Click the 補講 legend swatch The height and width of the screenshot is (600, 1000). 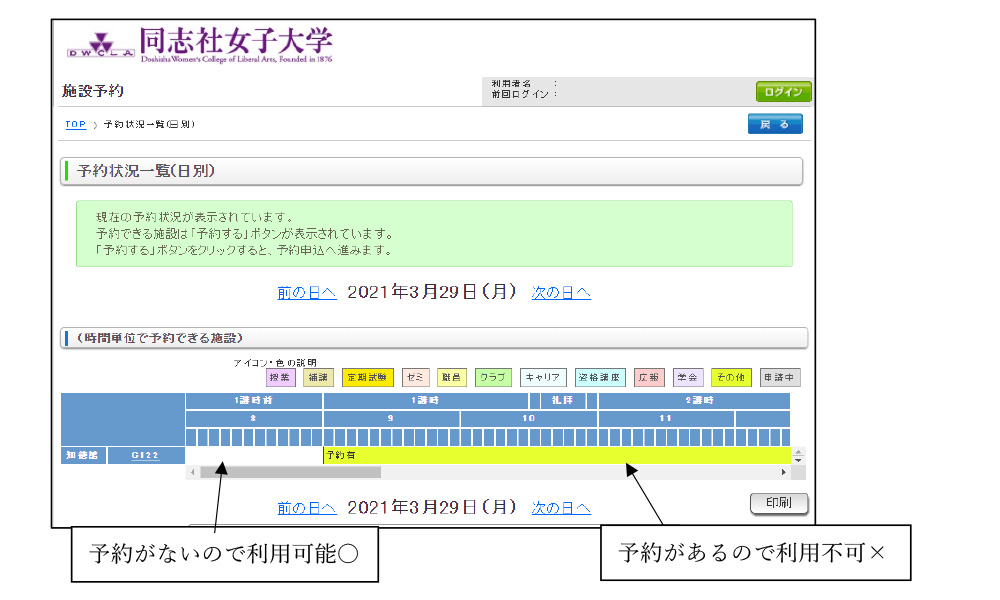coord(318,377)
